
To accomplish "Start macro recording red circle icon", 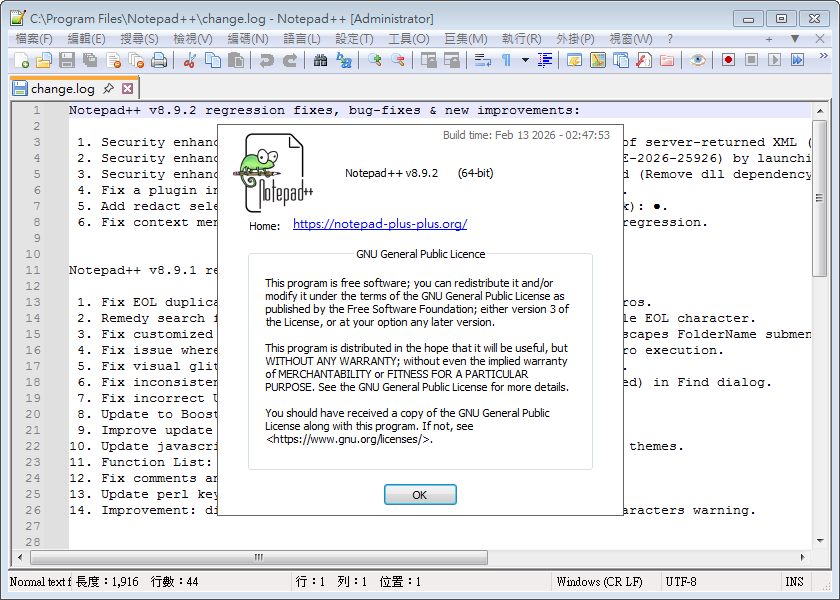I will coord(728,60).
